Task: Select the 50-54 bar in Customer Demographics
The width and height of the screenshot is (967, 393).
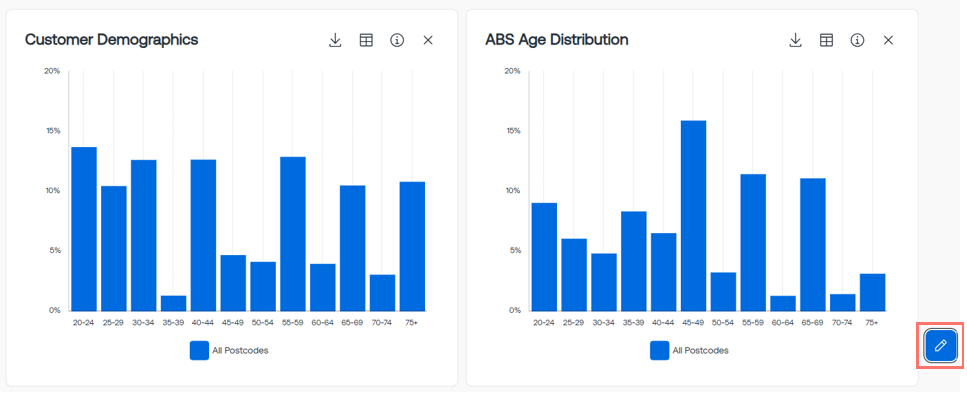Action: click(x=263, y=286)
